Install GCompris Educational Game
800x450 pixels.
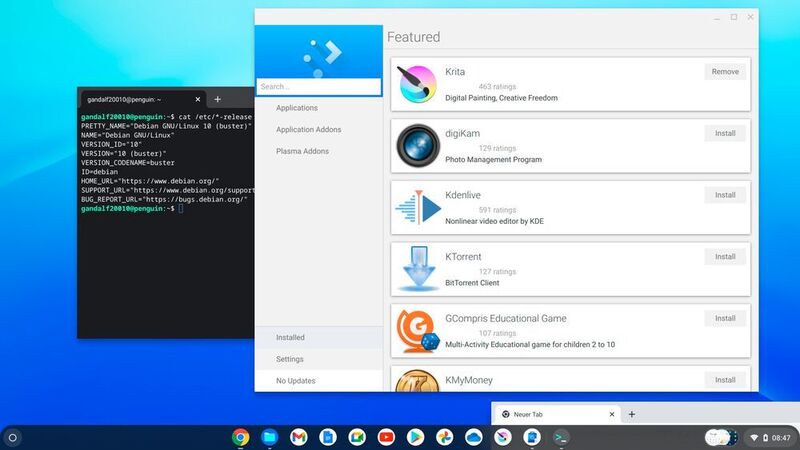725,318
